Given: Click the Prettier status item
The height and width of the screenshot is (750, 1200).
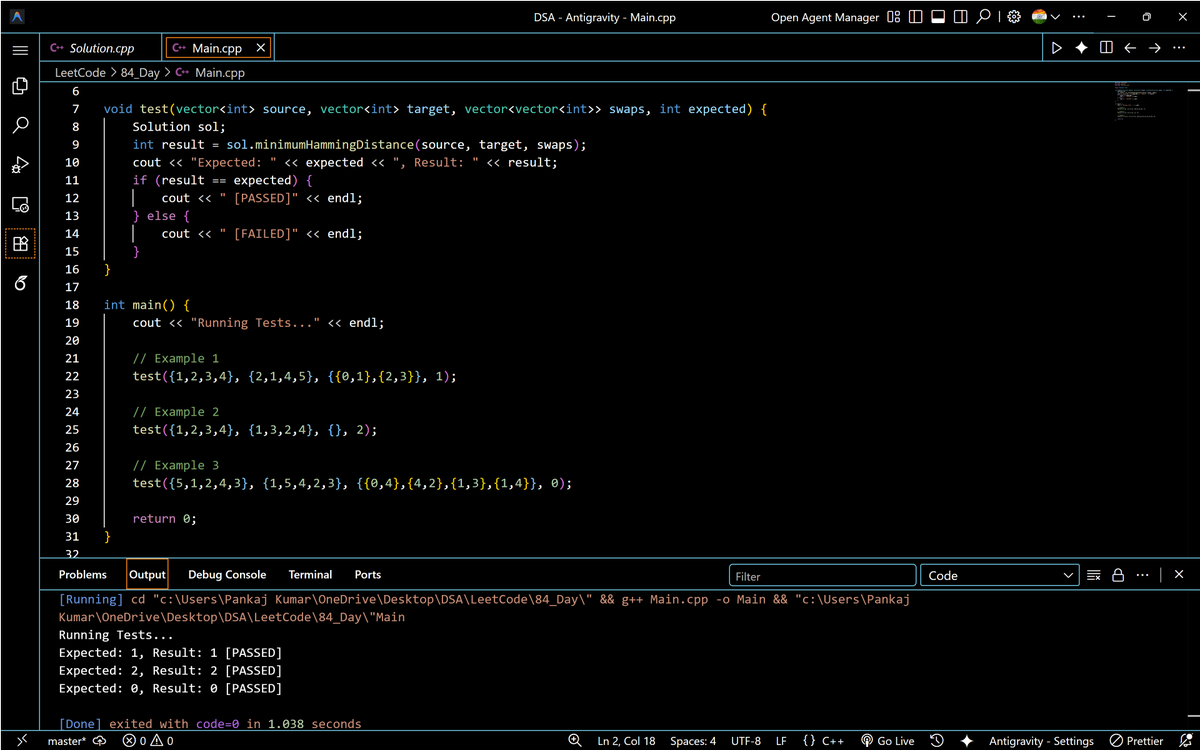Looking at the screenshot, I should pos(1136,741).
